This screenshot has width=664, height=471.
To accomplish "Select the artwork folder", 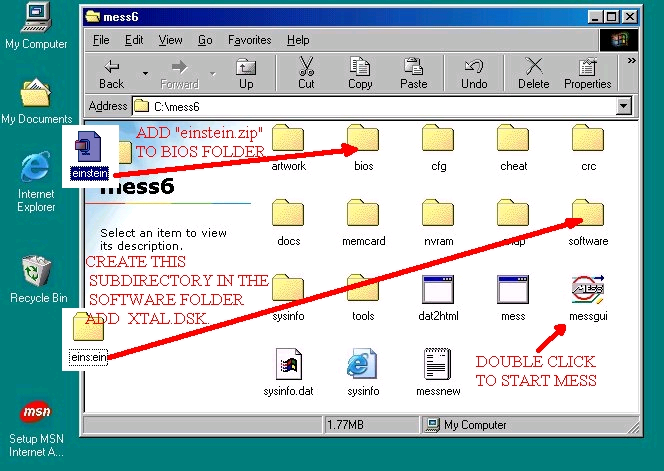I will coord(288,148).
